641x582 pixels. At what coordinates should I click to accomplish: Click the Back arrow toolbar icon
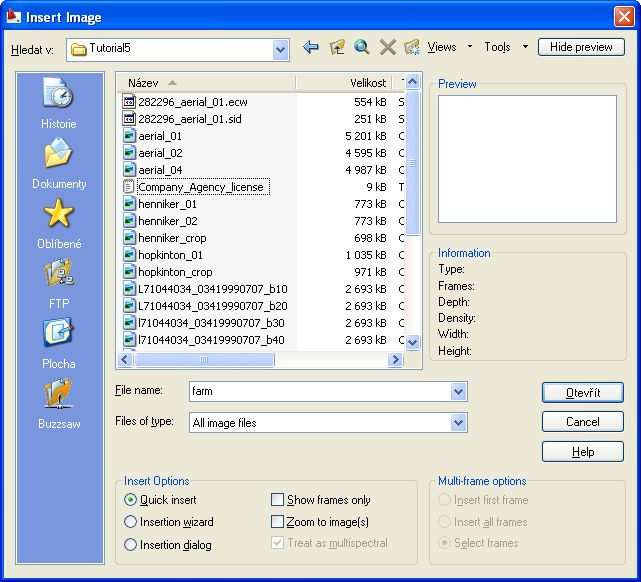coord(310,48)
